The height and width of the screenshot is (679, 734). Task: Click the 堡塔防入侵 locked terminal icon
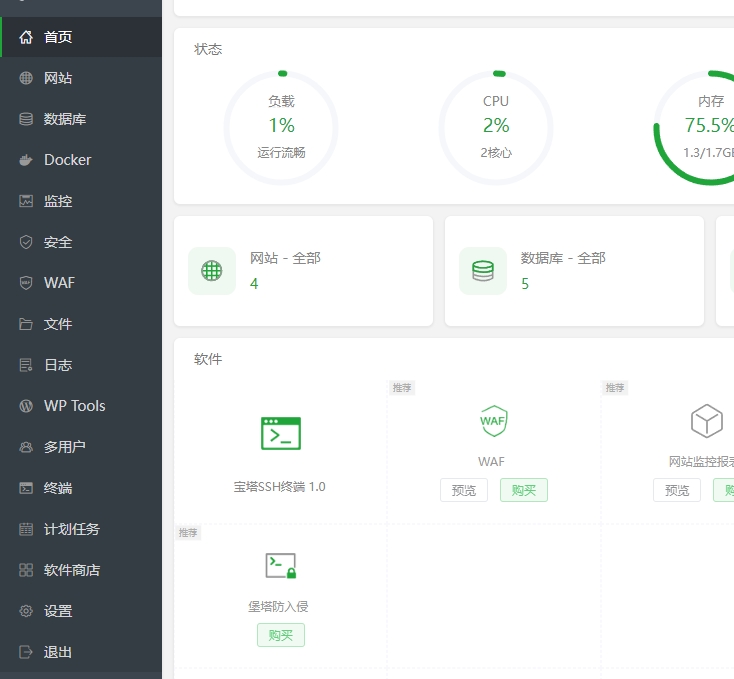pyautogui.click(x=281, y=566)
